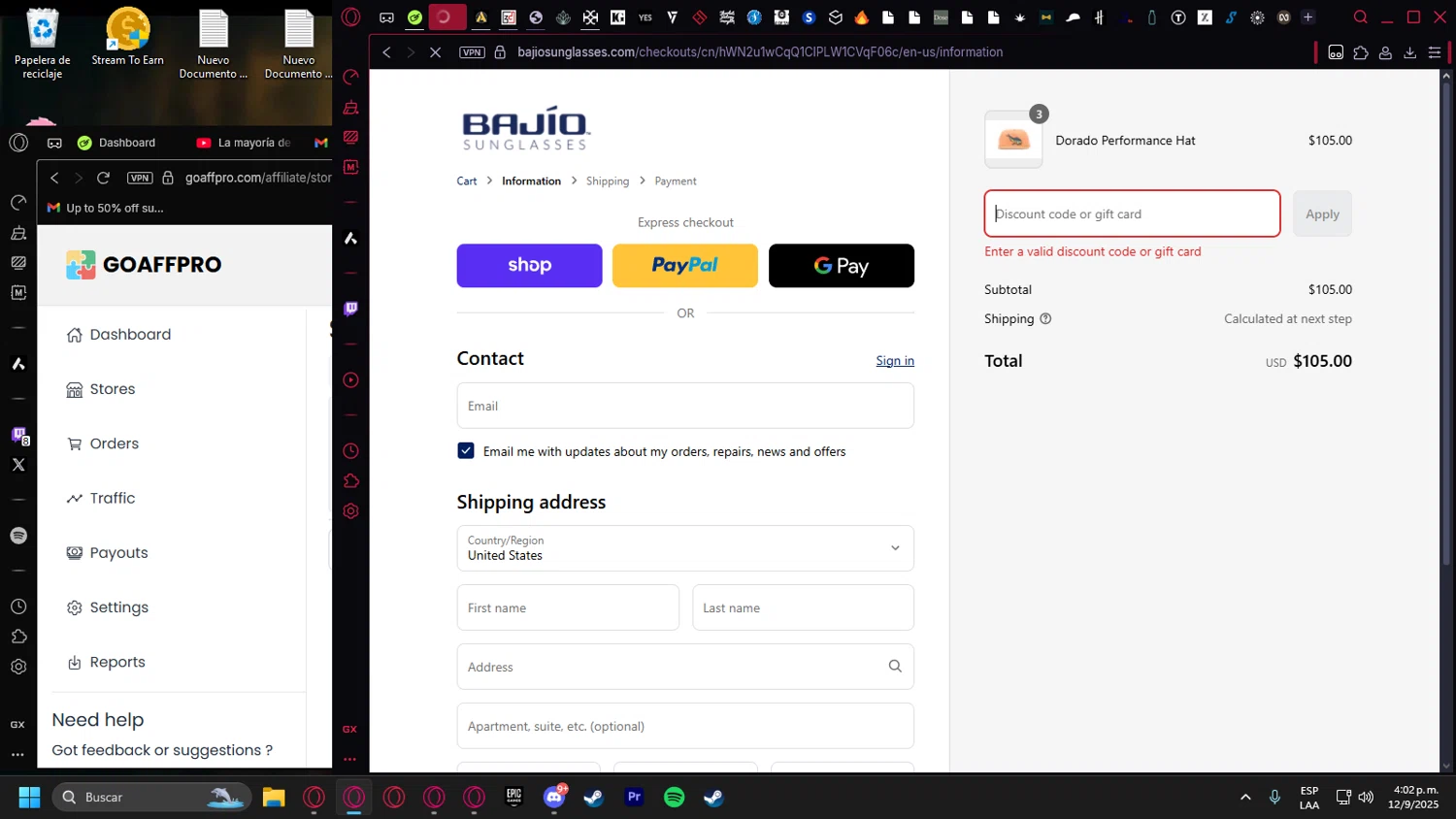Click the Last name field
Viewport: 1456px width, 819px height.
[803, 607]
